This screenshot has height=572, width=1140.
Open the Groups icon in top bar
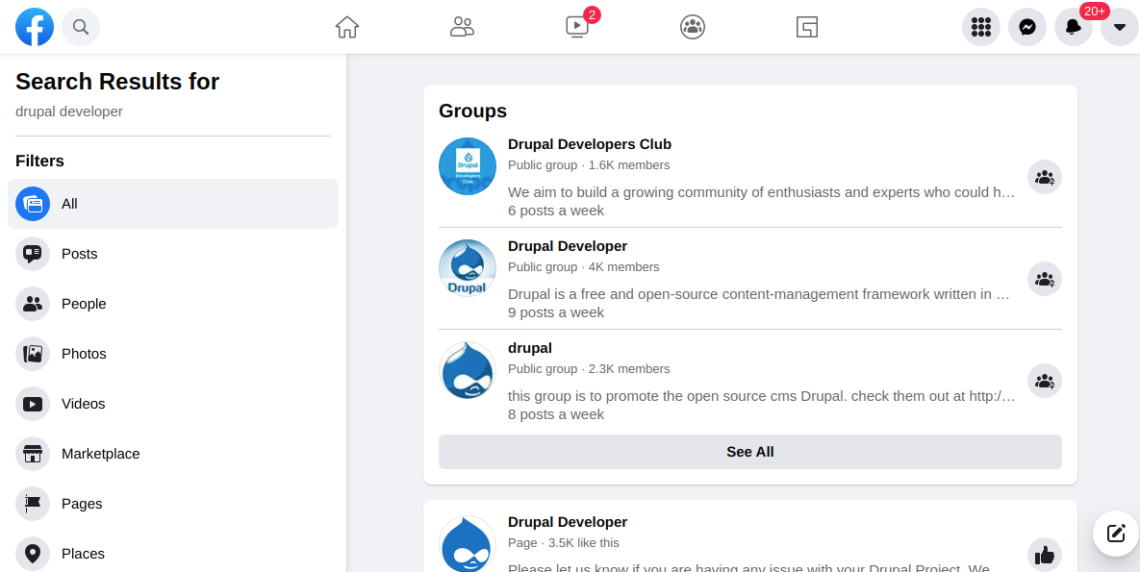tap(692, 27)
